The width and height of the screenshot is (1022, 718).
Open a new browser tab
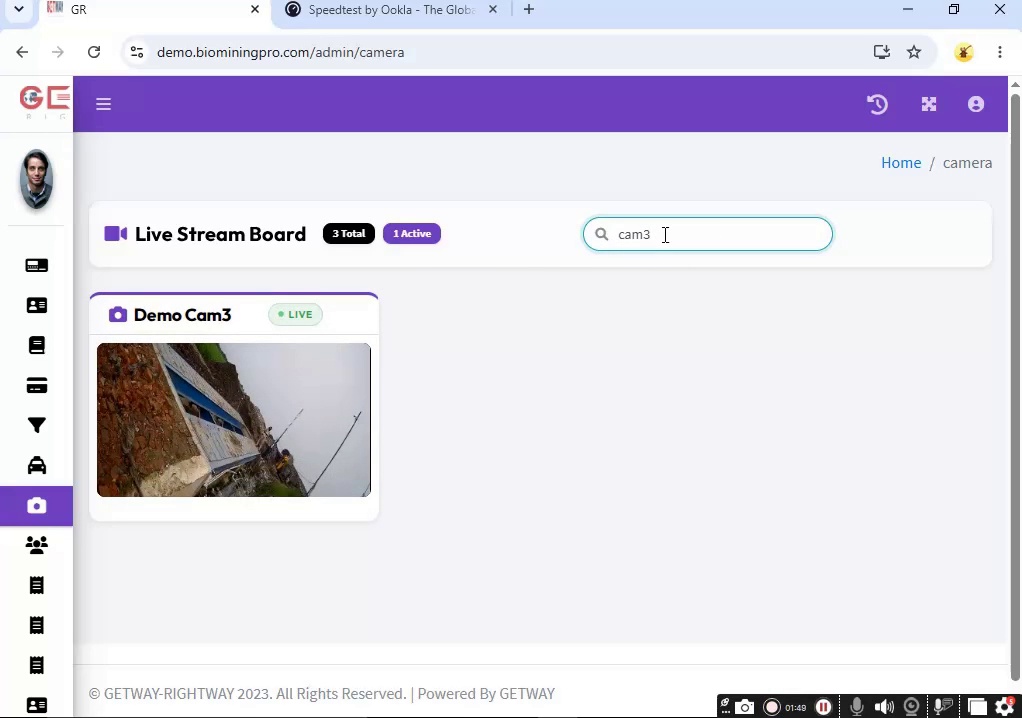coord(529,10)
